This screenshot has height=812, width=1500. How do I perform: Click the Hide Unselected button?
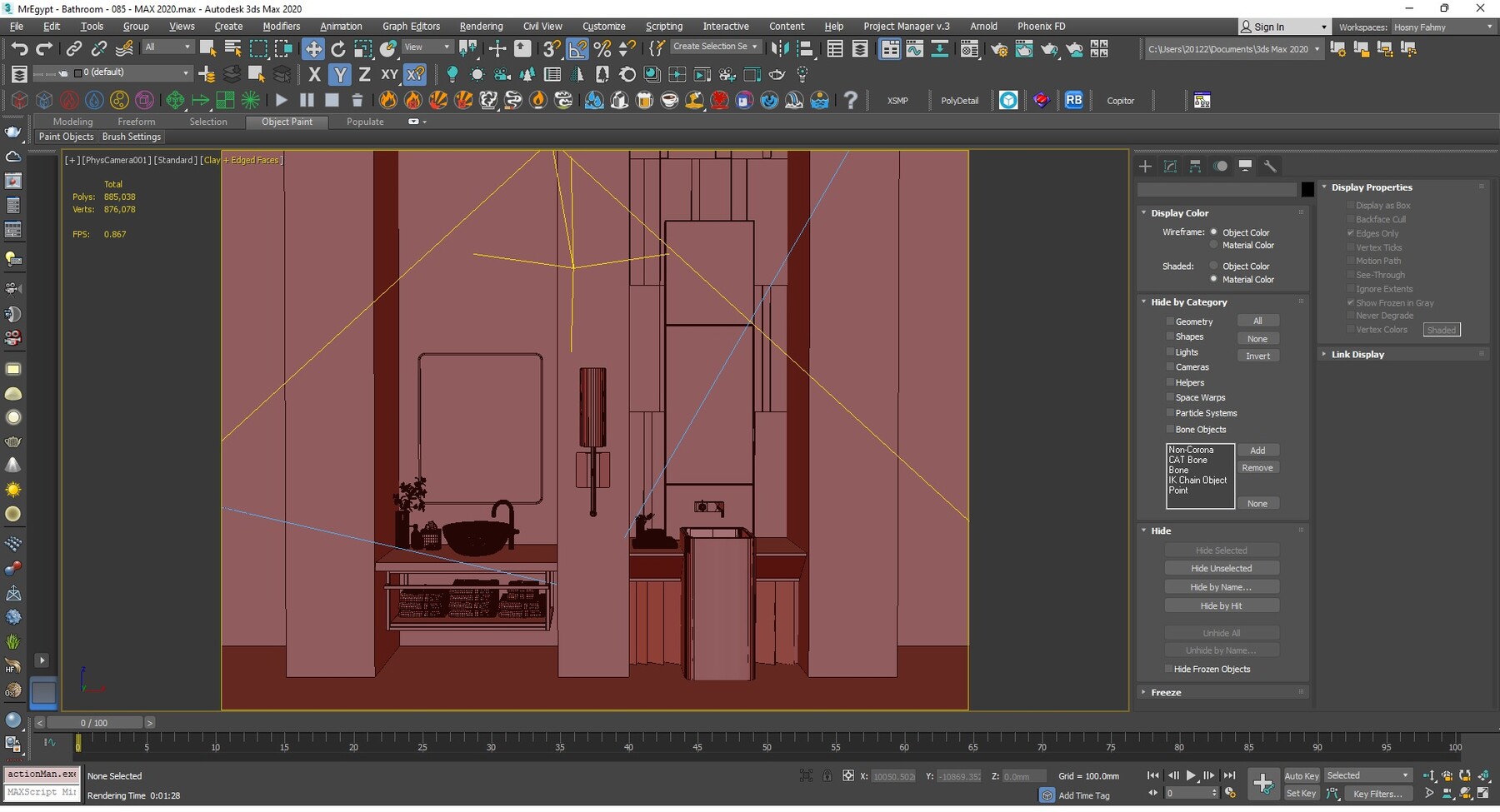pos(1221,569)
